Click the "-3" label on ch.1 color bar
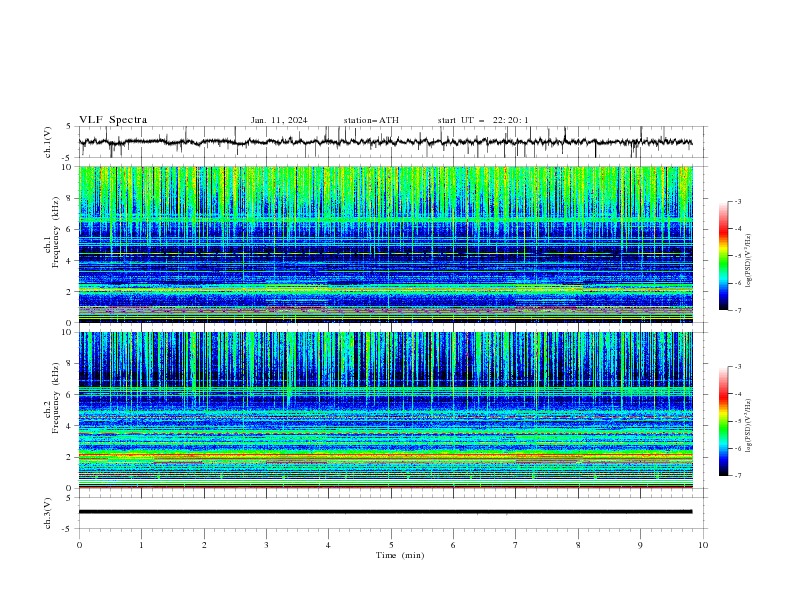 coord(737,201)
